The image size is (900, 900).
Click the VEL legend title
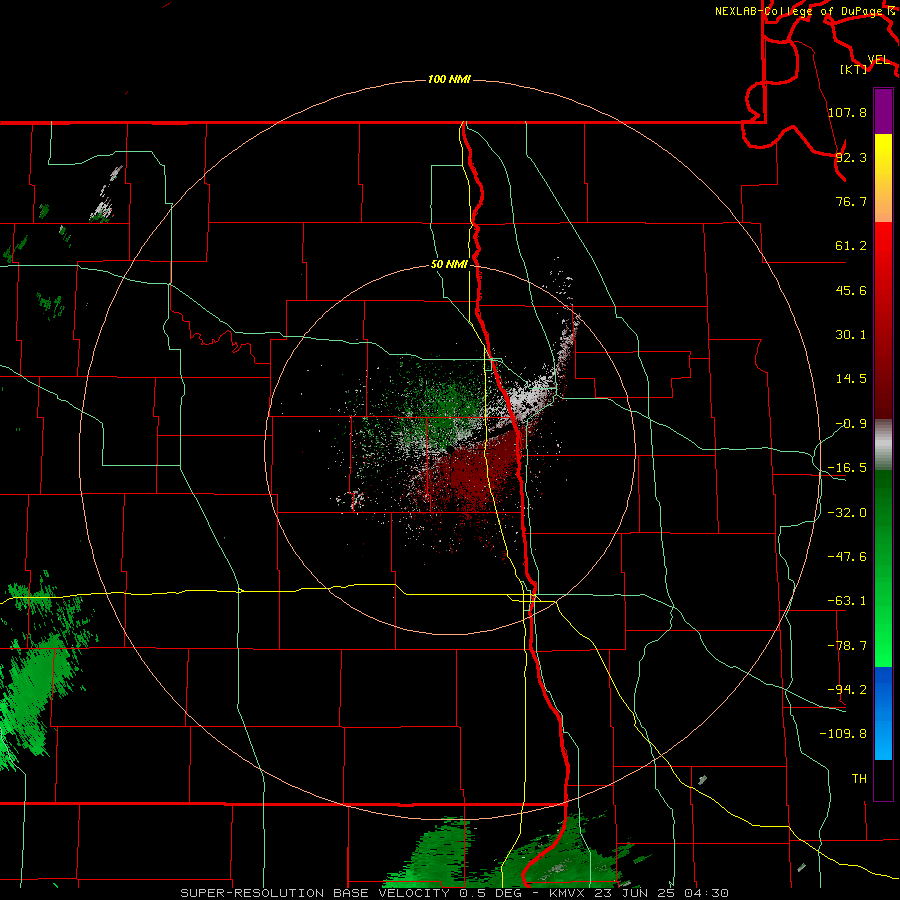(878, 60)
